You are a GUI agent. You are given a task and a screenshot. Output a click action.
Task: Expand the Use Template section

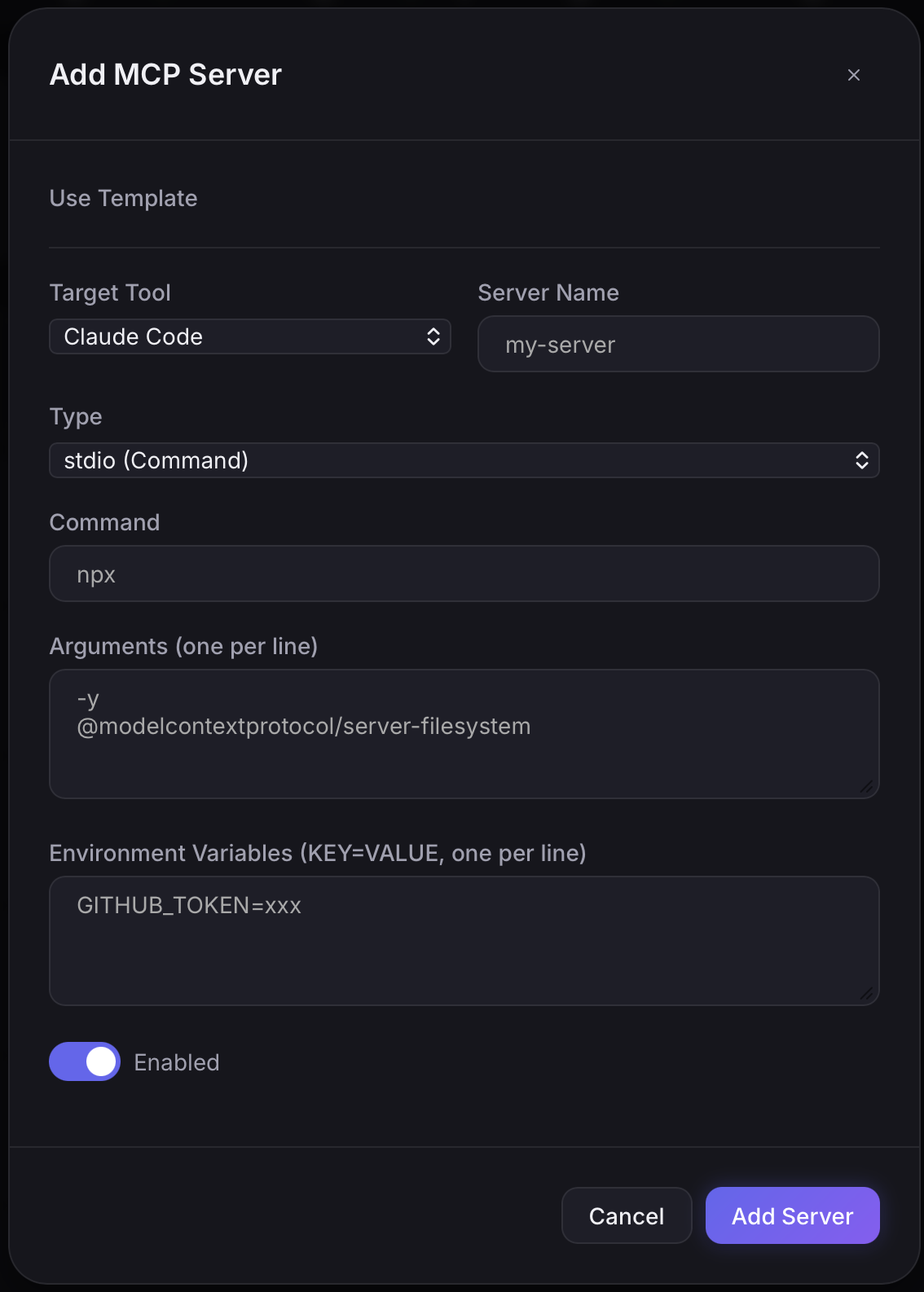pos(124,198)
